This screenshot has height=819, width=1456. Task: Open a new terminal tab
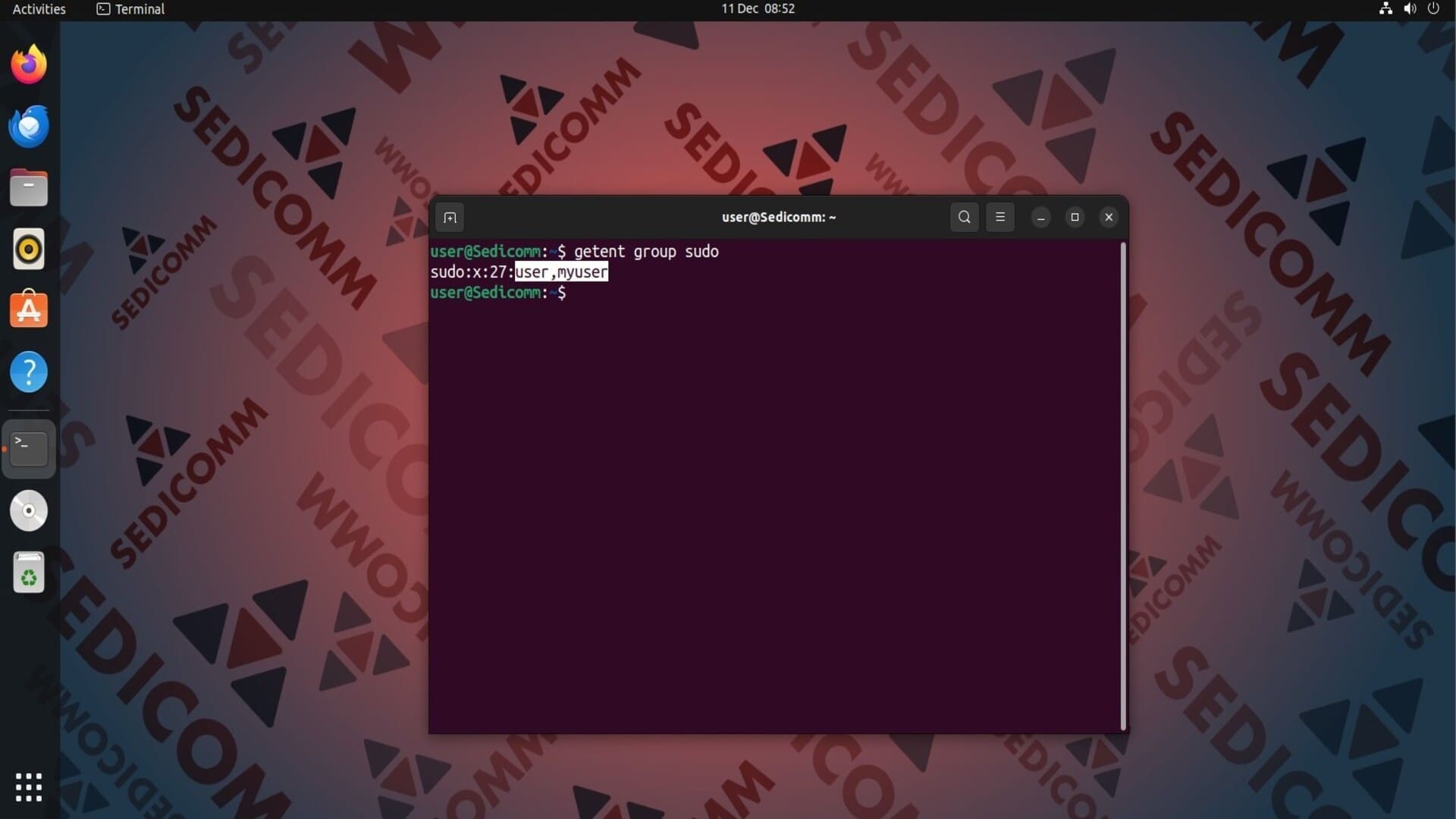(x=450, y=218)
